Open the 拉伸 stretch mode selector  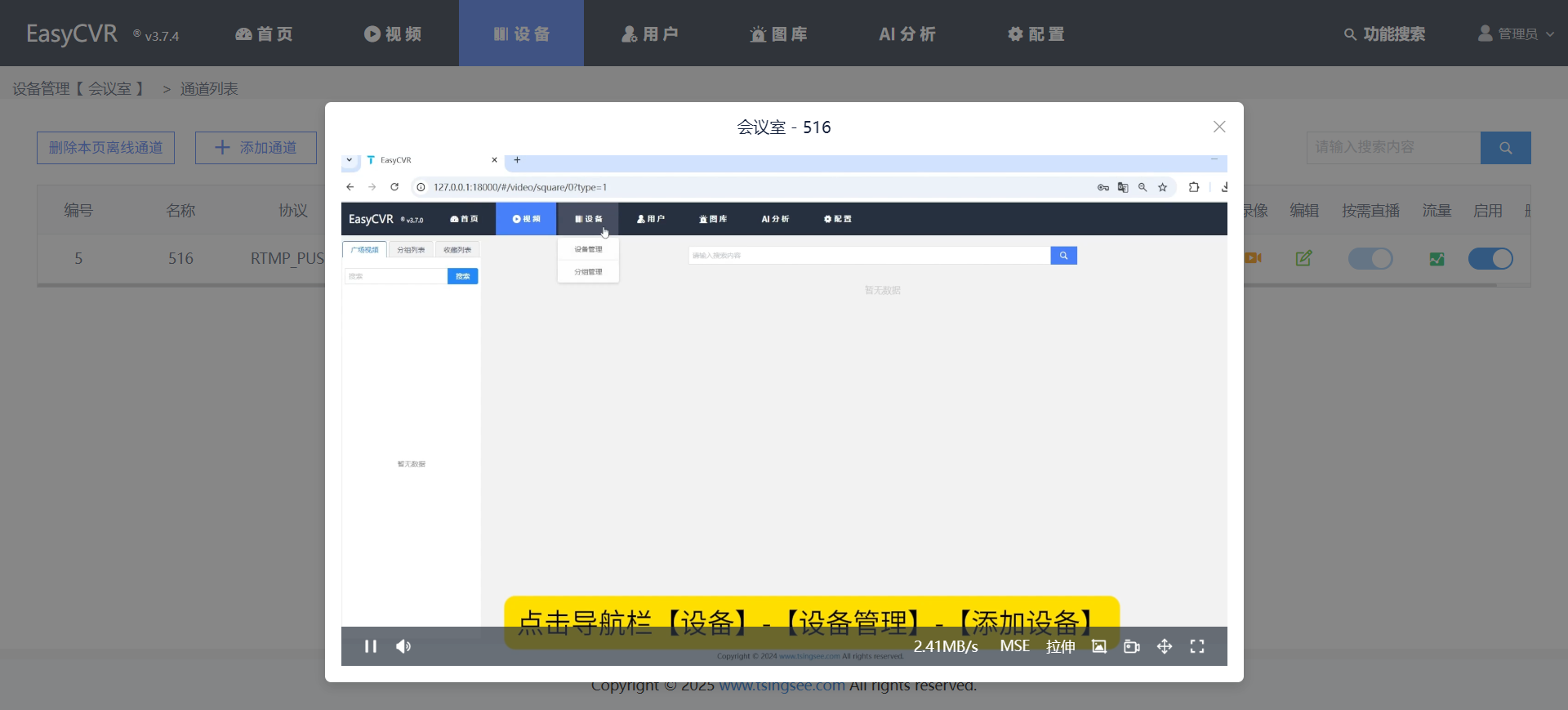click(x=1060, y=646)
